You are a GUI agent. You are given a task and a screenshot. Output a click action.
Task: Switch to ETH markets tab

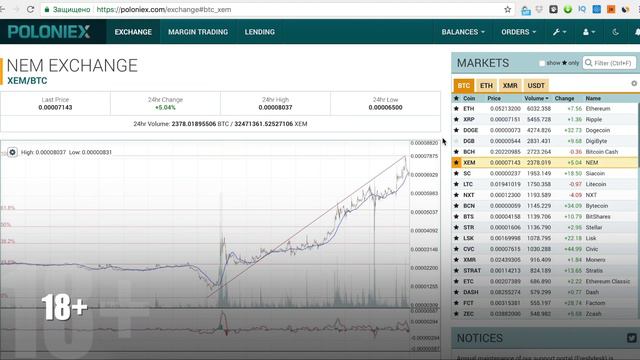pyautogui.click(x=486, y=85)
